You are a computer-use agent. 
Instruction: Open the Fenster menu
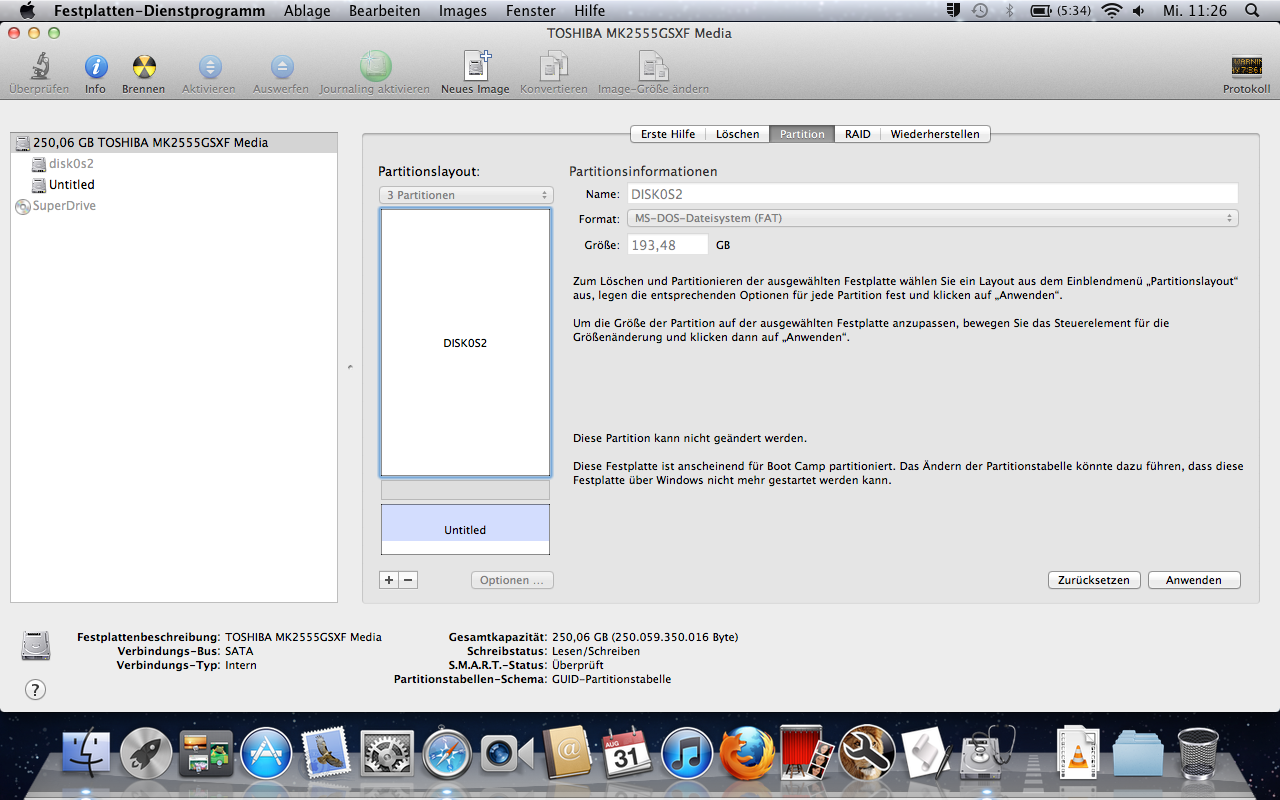pos(531,10)
